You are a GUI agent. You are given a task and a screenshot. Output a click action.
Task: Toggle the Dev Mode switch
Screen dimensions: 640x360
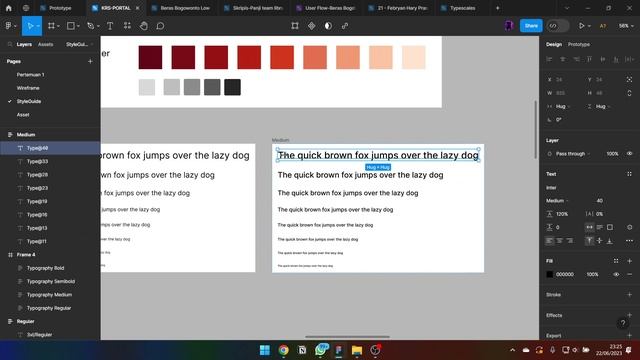558,26
